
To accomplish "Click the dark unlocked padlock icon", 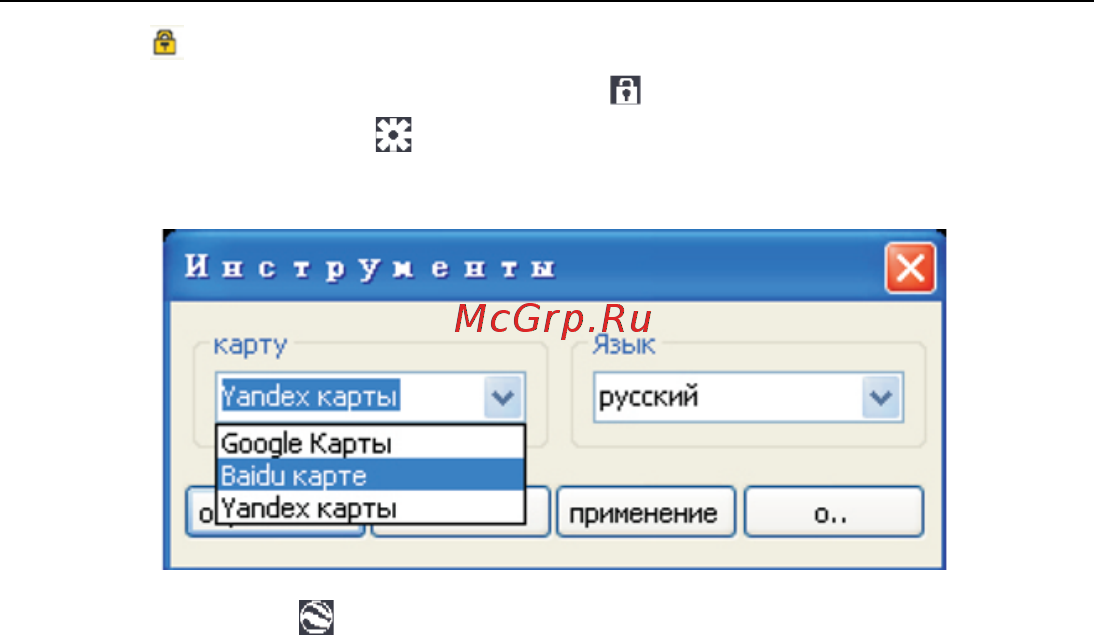I will point(625,90).
